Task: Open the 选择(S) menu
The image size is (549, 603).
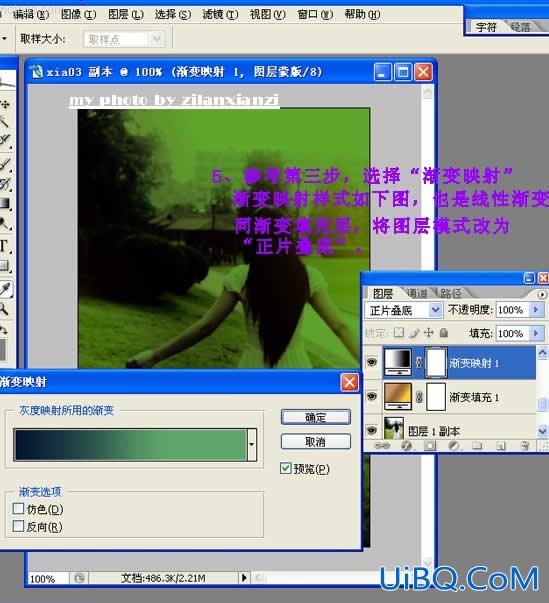Action: pos(173,15)
